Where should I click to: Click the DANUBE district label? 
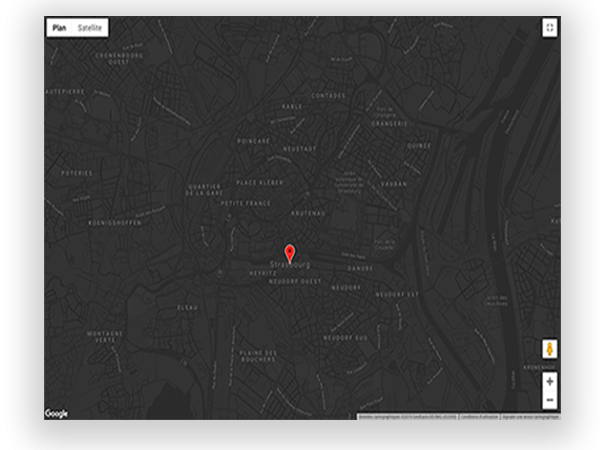[360, 268]
